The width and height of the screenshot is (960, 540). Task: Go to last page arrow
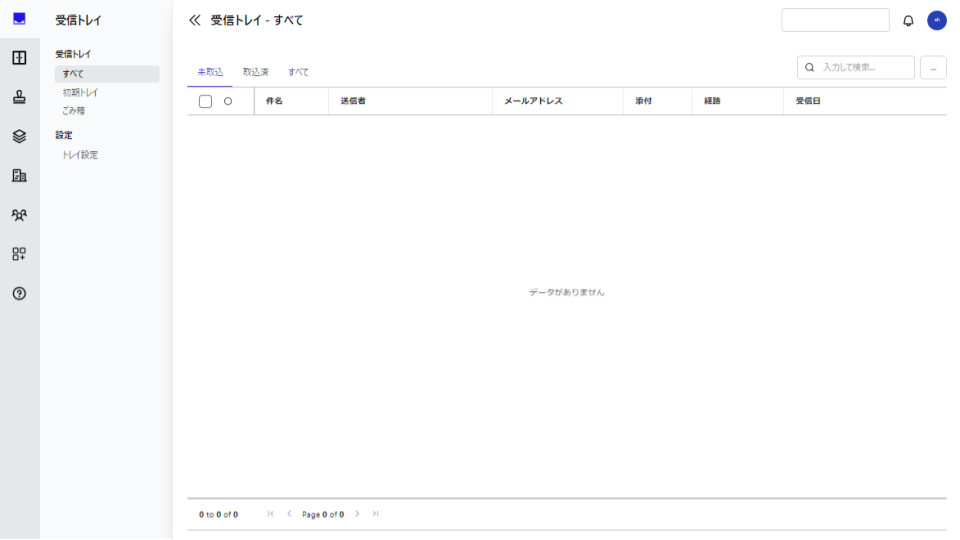coord(375,514)
